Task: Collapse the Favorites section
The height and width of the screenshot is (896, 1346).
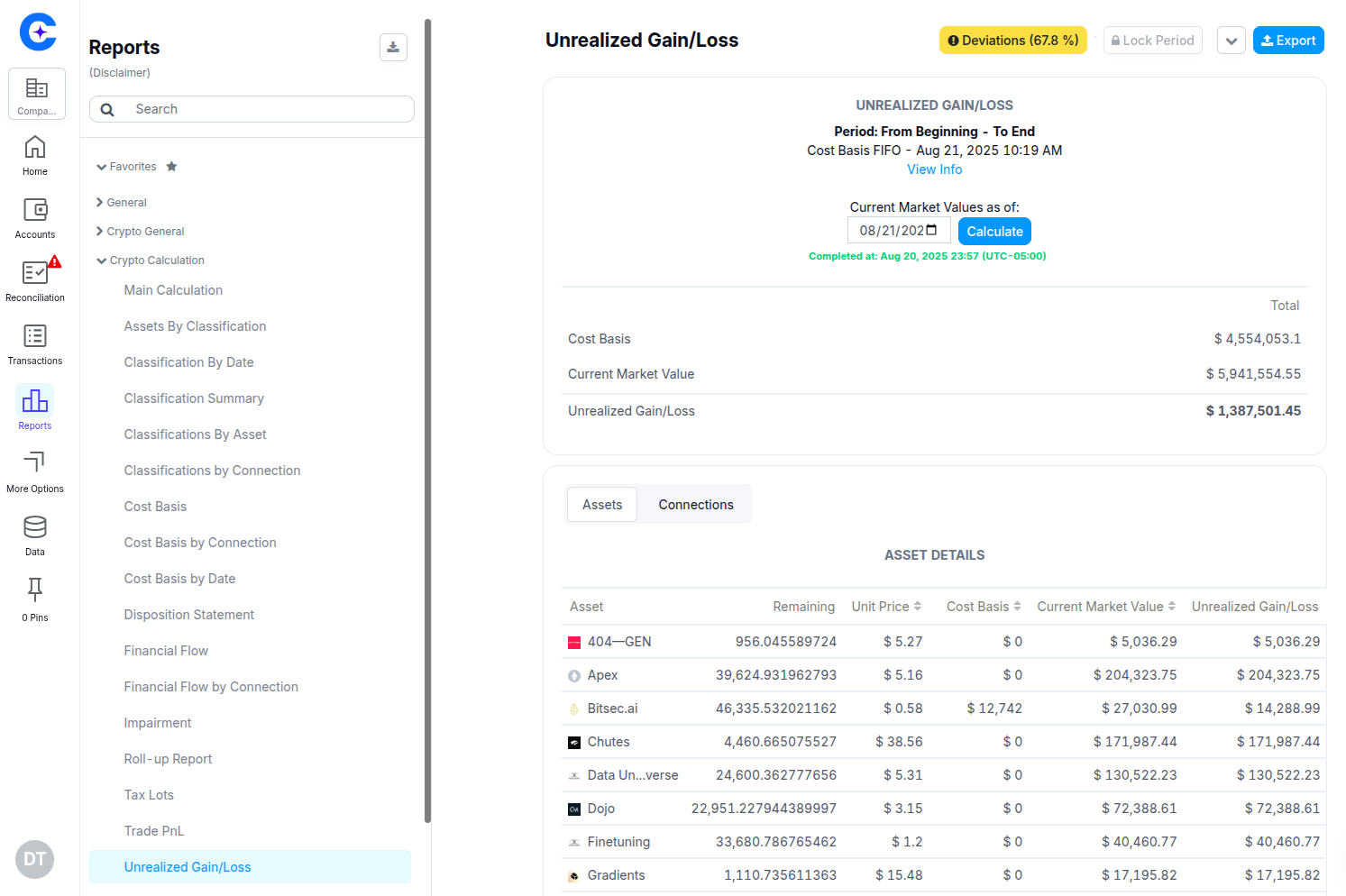Action: [102, 167]
